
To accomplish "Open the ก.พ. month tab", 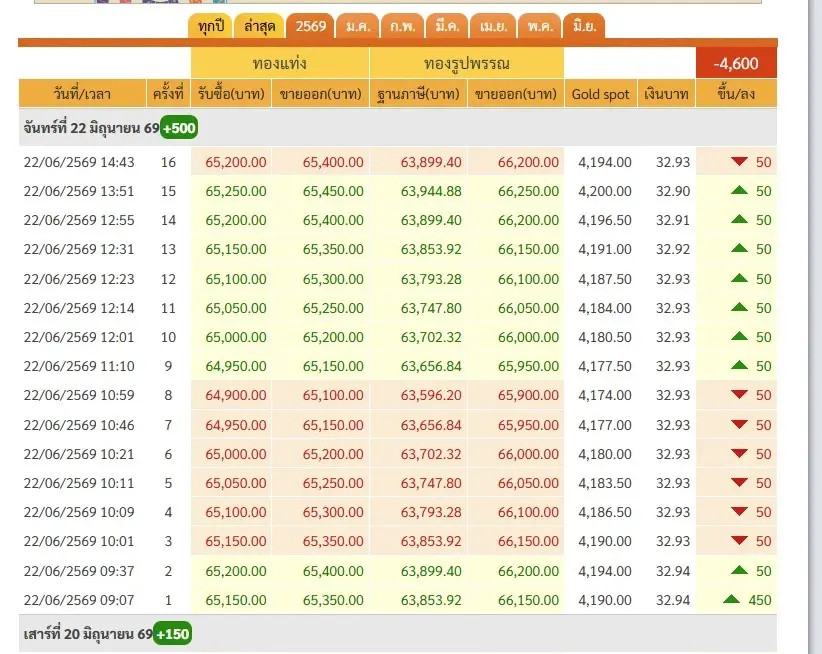I will (402, 26).
